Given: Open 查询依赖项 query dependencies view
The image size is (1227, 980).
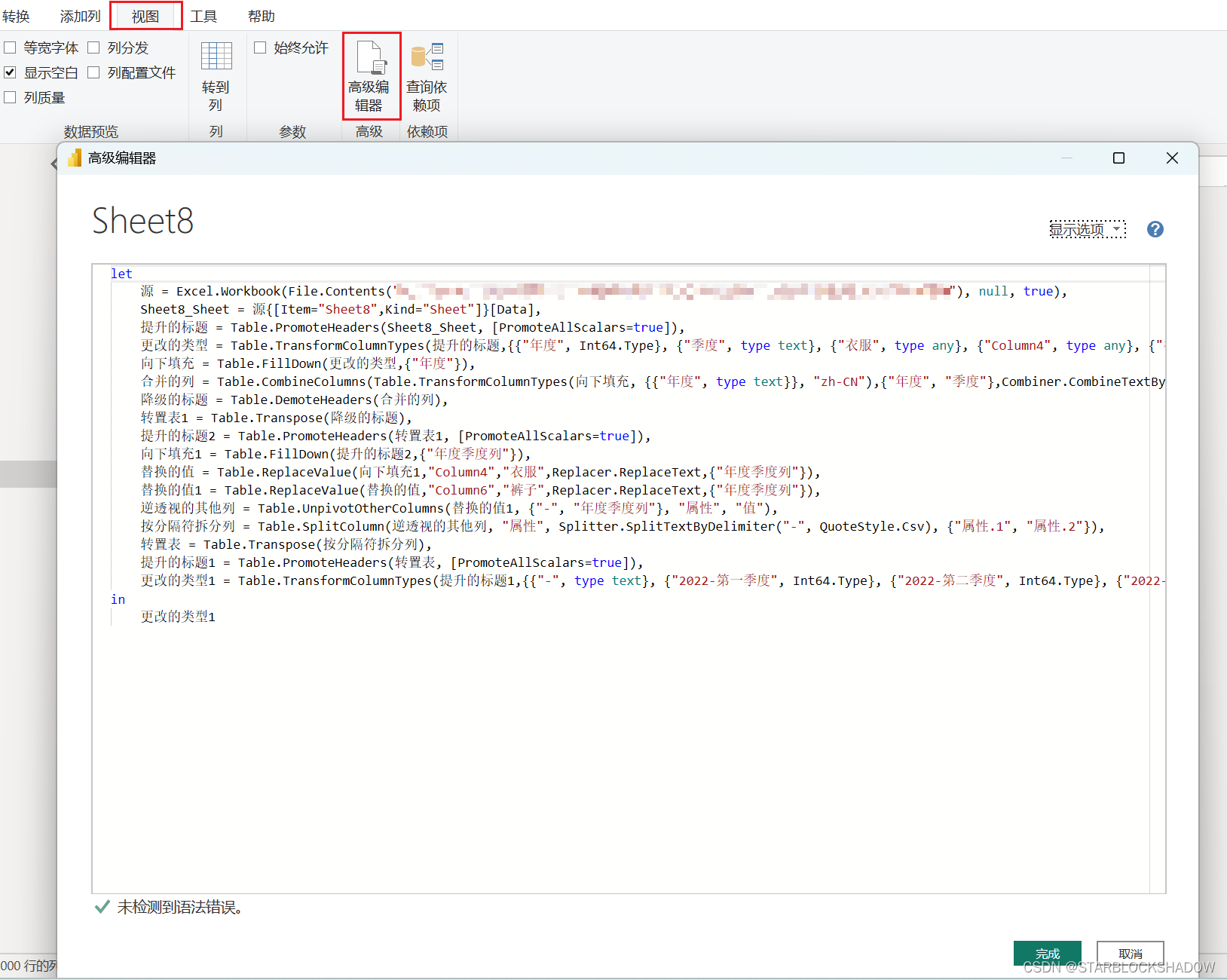Looking at the screenshot, I should 427,76.
